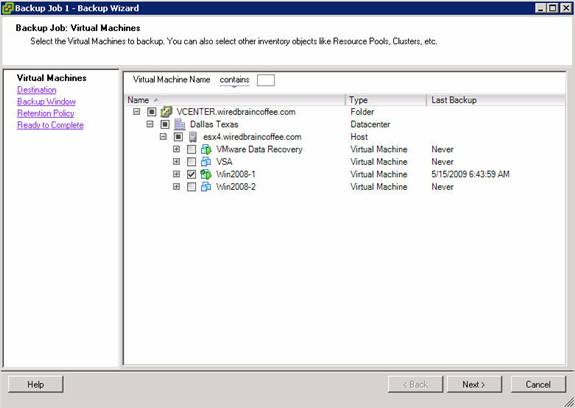Click the Win2008-2 virtual machine icon
This screenshot has width=575, height=408.
(x=206, y=187)
